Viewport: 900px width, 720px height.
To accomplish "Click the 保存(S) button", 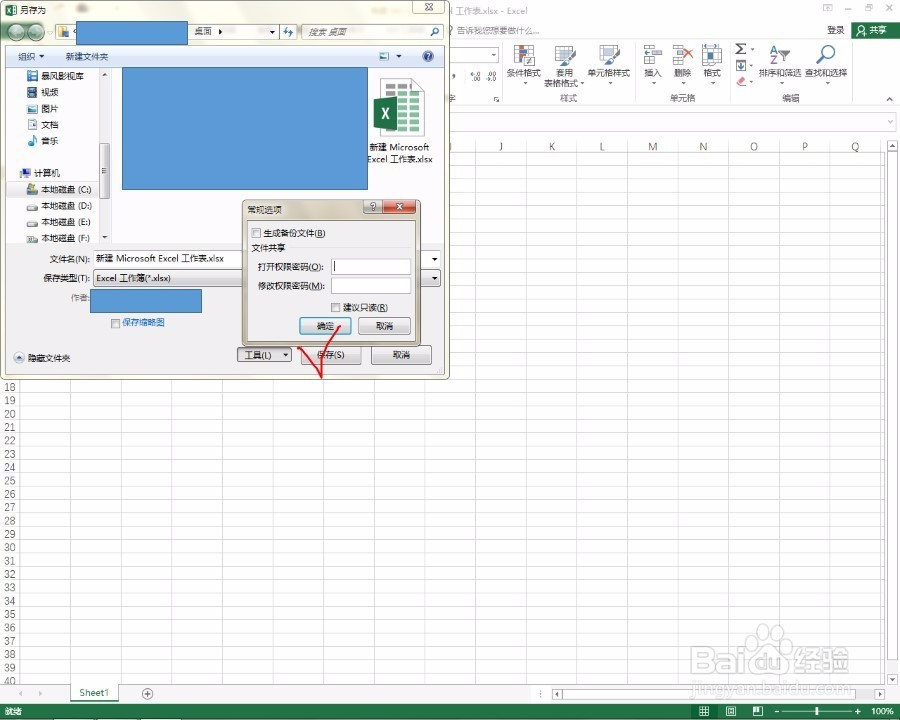I will click(331, 355).
